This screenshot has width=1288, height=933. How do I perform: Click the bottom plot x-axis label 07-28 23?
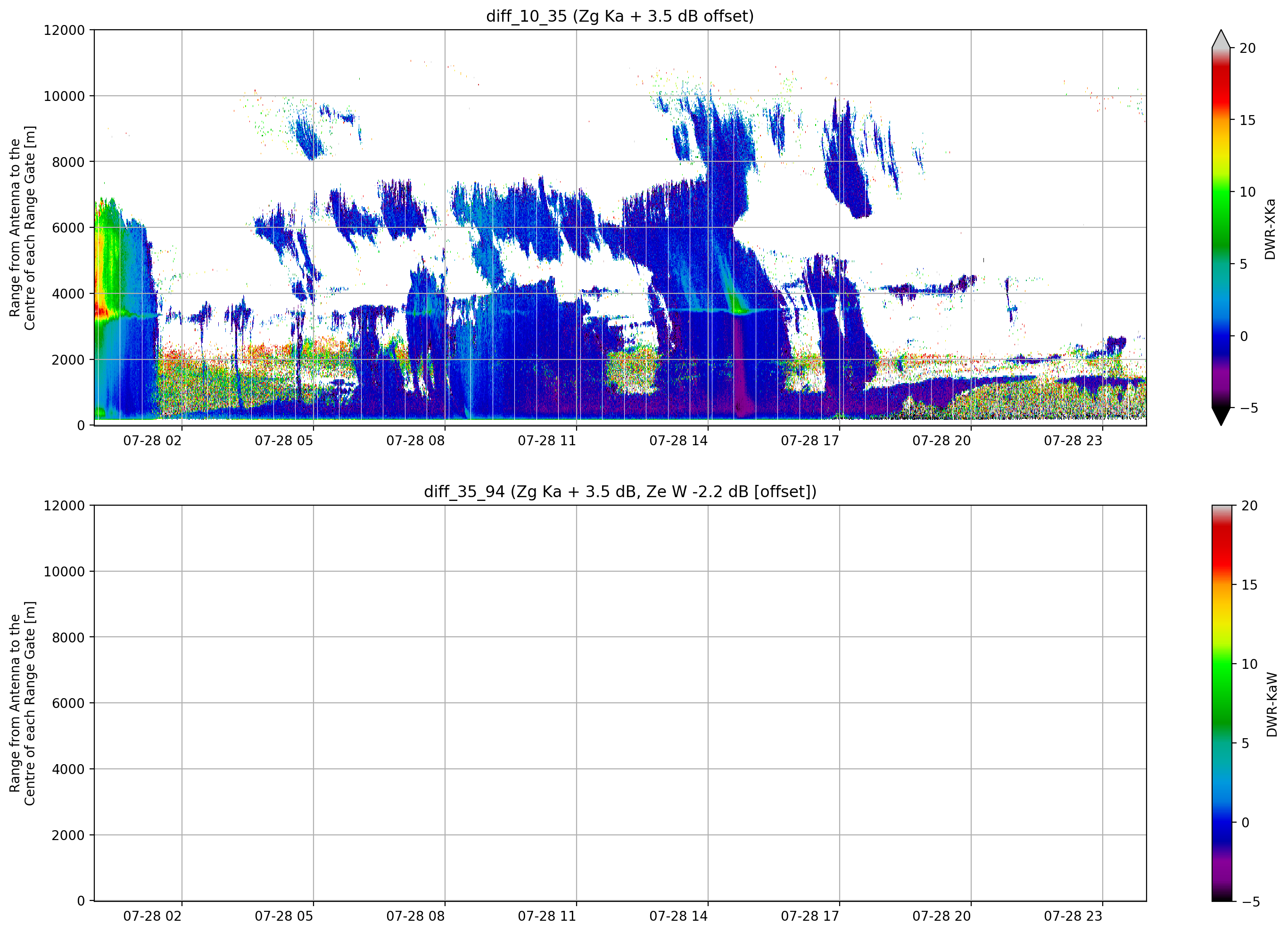click(1073, 916)
